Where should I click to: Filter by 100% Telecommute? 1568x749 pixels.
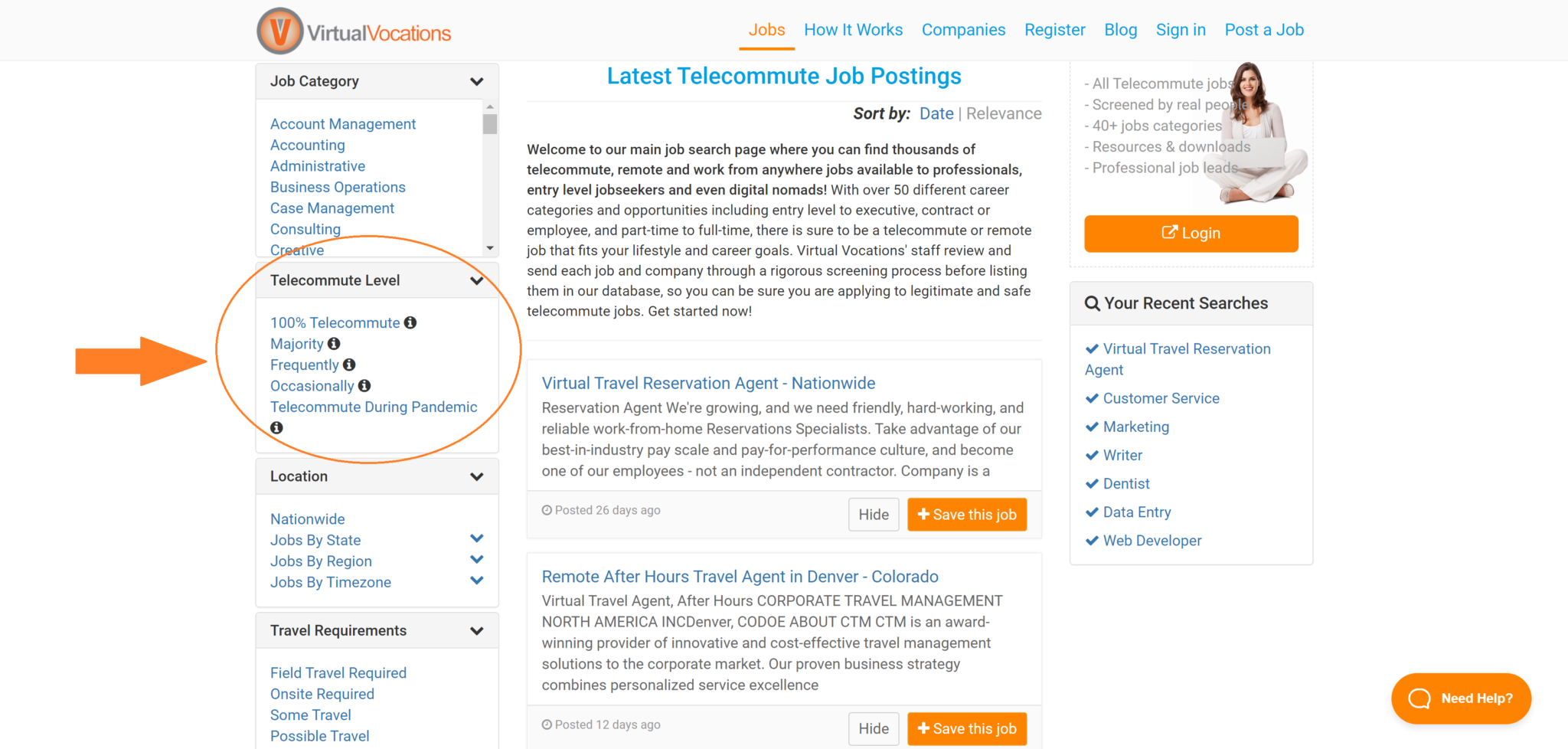click(x=335, y=322)
